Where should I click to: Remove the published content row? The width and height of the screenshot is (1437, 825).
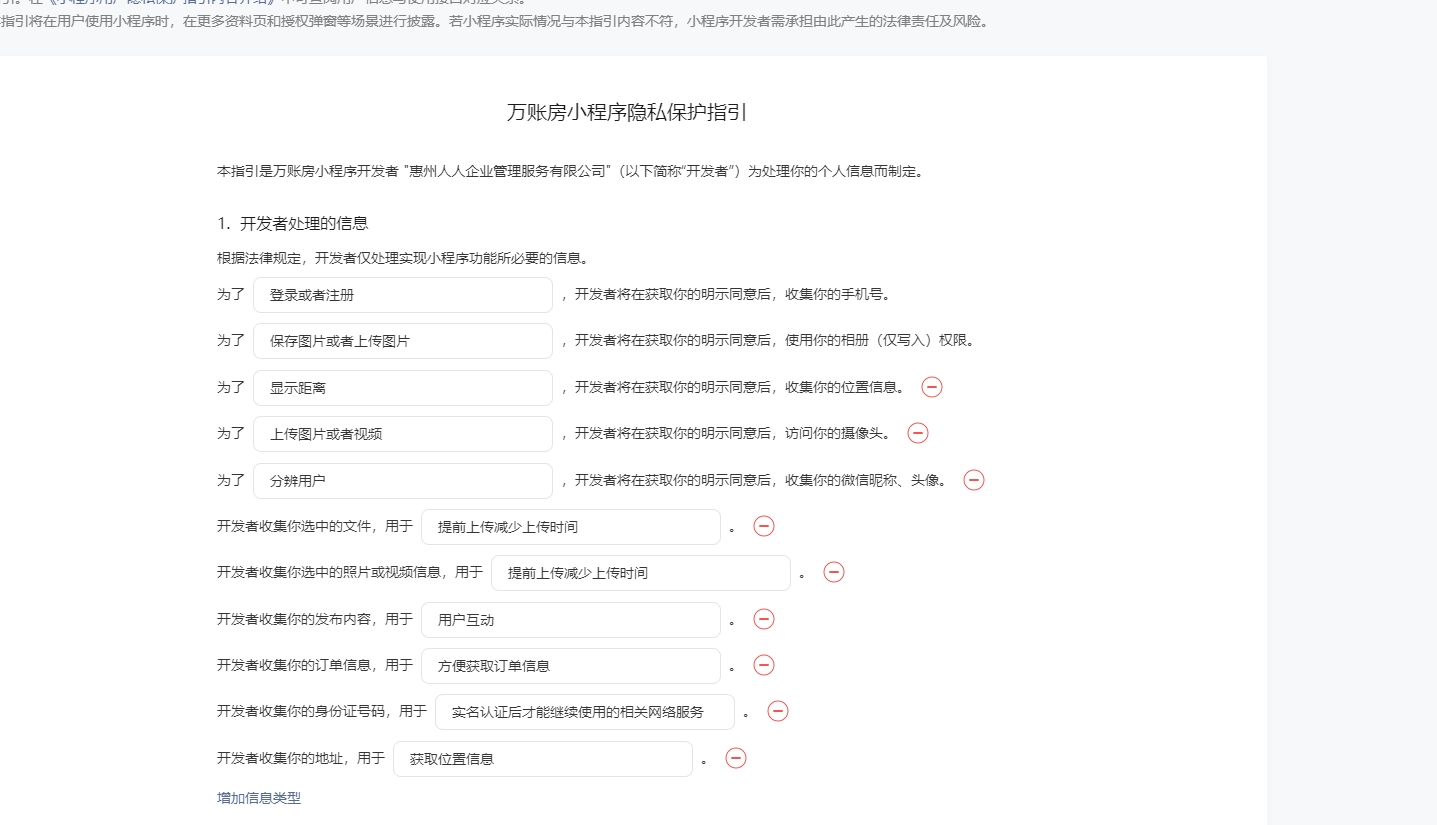point(764,619)
